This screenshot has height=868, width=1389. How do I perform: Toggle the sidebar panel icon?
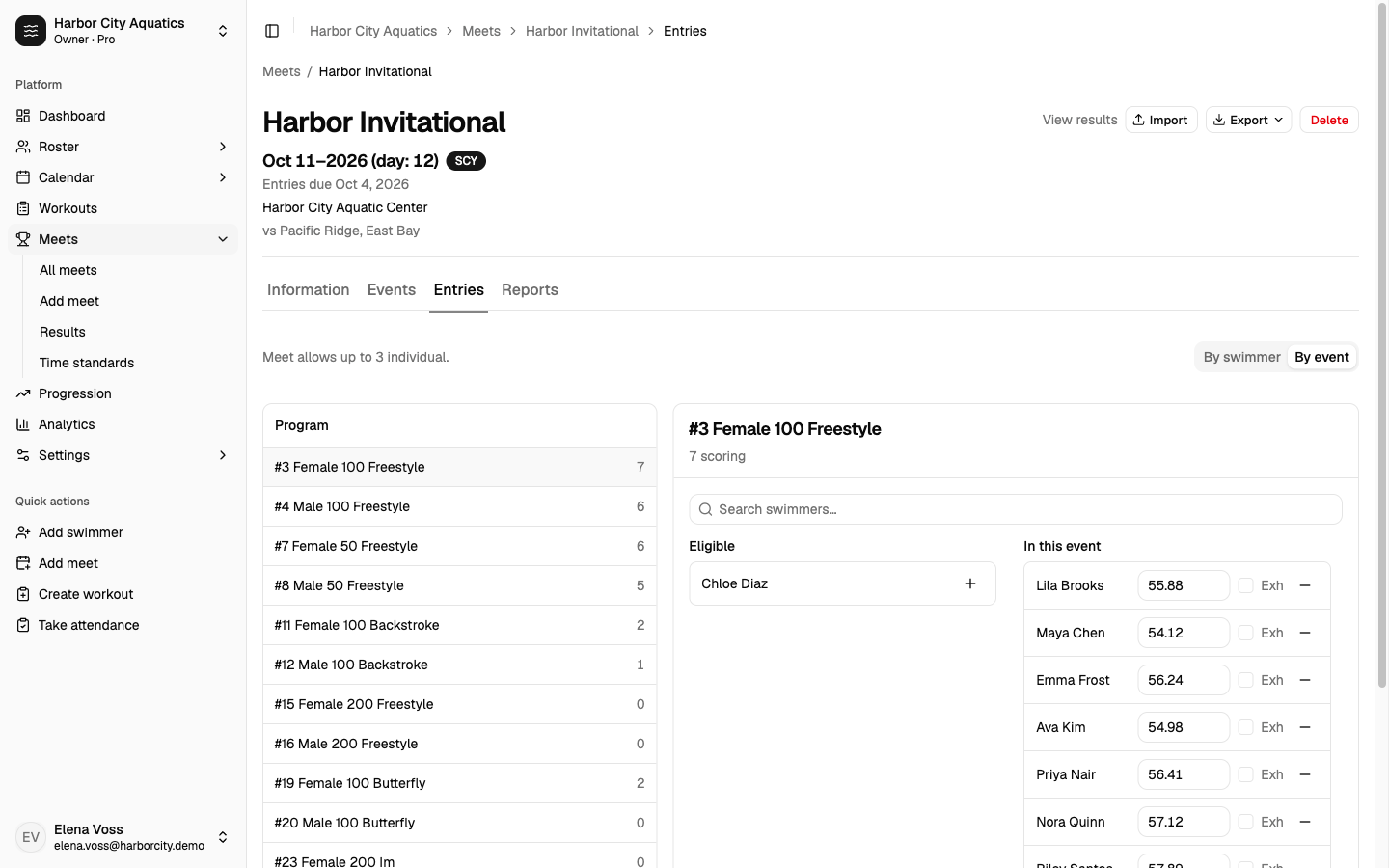272,31
